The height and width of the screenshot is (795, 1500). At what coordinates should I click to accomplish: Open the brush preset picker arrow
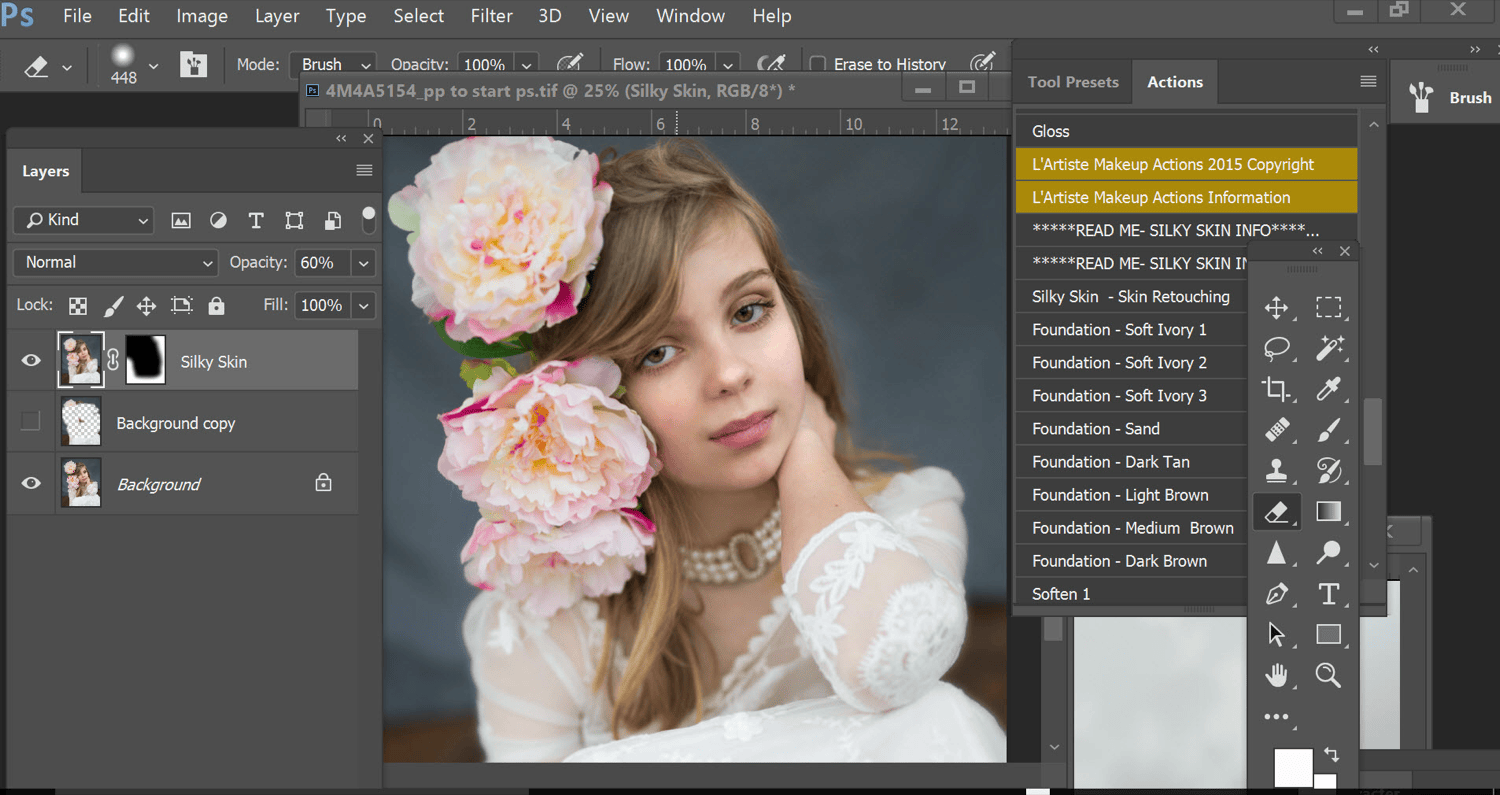pos(153,66)
